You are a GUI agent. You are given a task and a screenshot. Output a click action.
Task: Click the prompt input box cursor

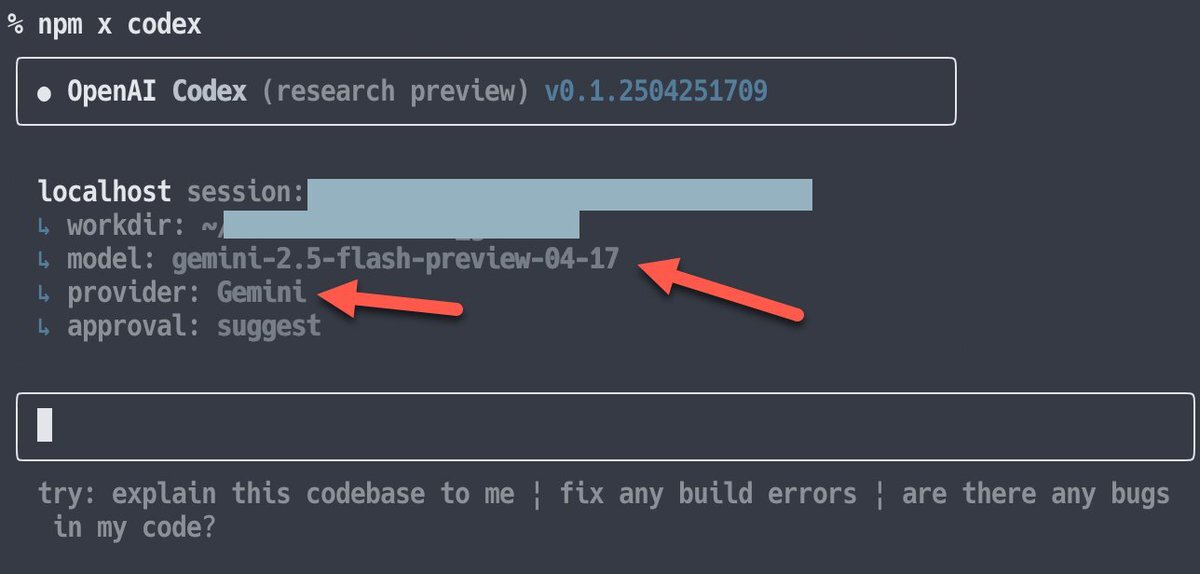coord(44,425)
